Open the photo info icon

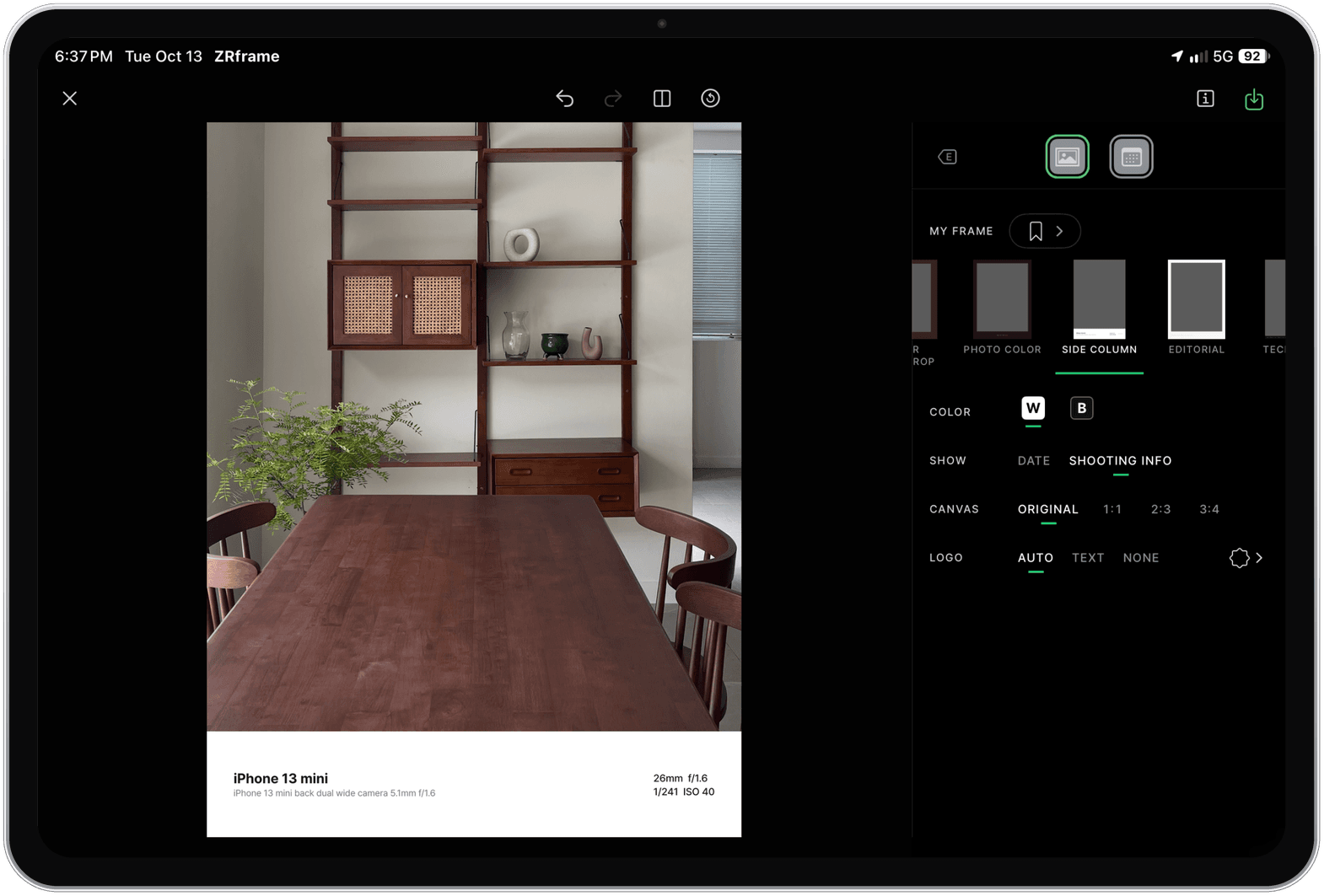1206,99
